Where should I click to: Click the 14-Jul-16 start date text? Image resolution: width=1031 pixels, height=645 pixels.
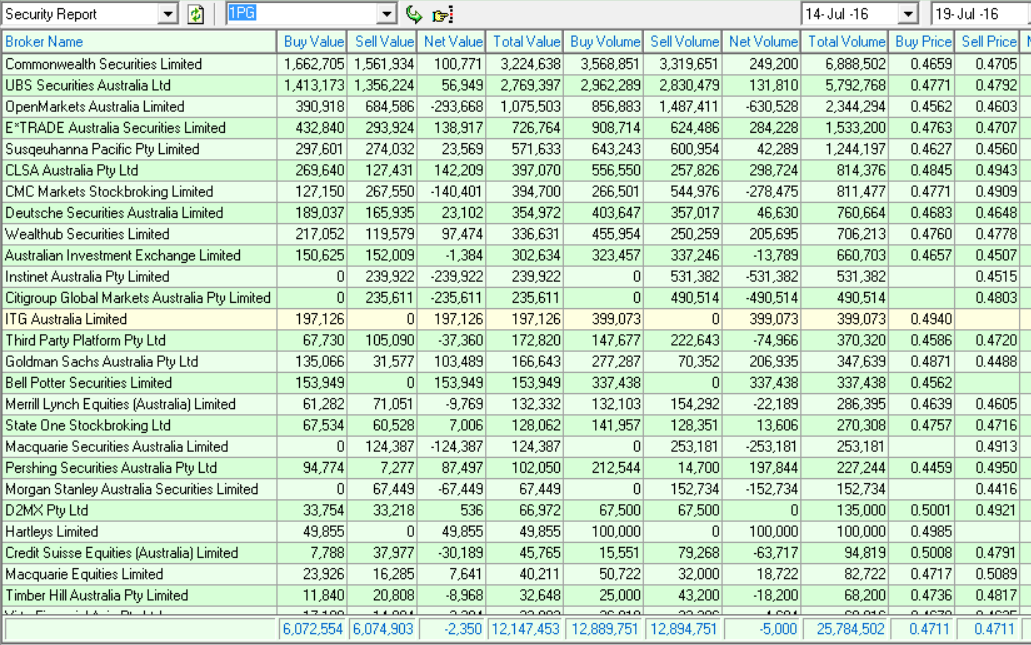(x=836, y=14)
